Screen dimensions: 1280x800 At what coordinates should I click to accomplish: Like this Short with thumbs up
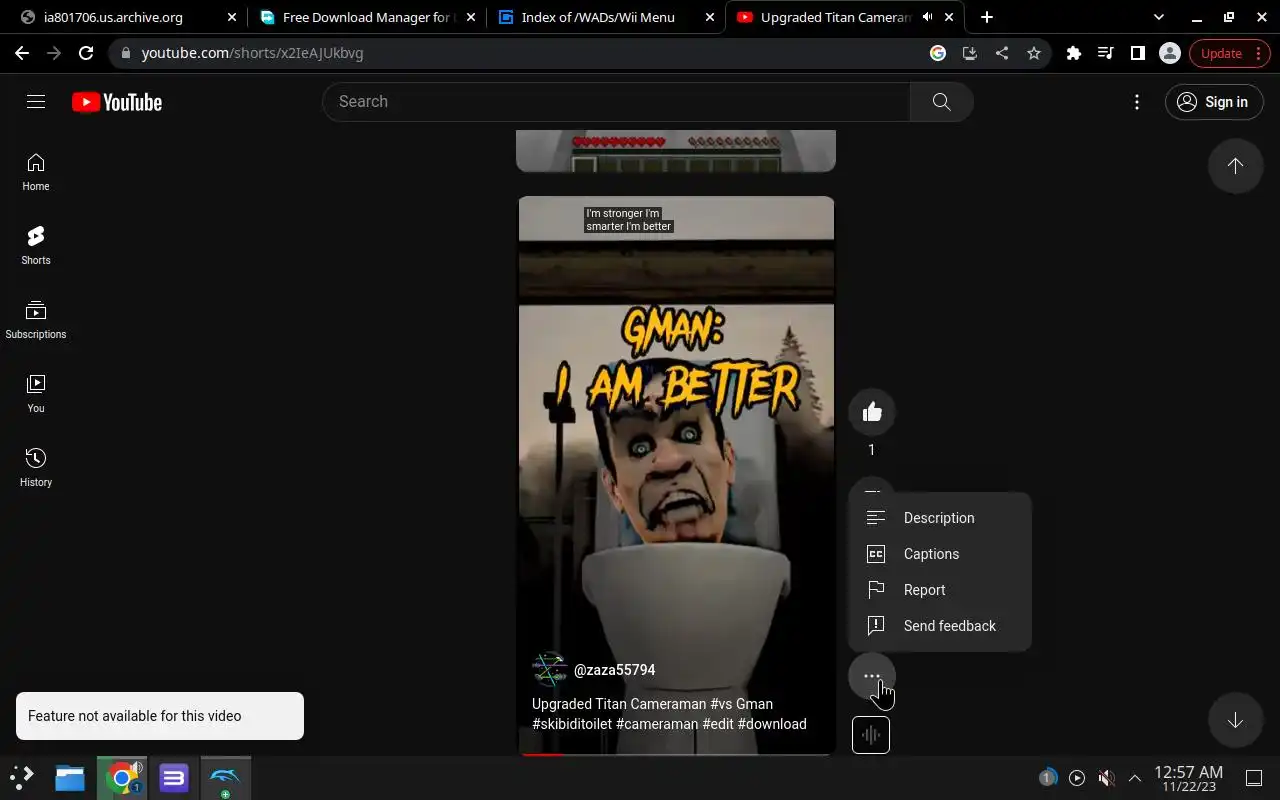(872, 412)
